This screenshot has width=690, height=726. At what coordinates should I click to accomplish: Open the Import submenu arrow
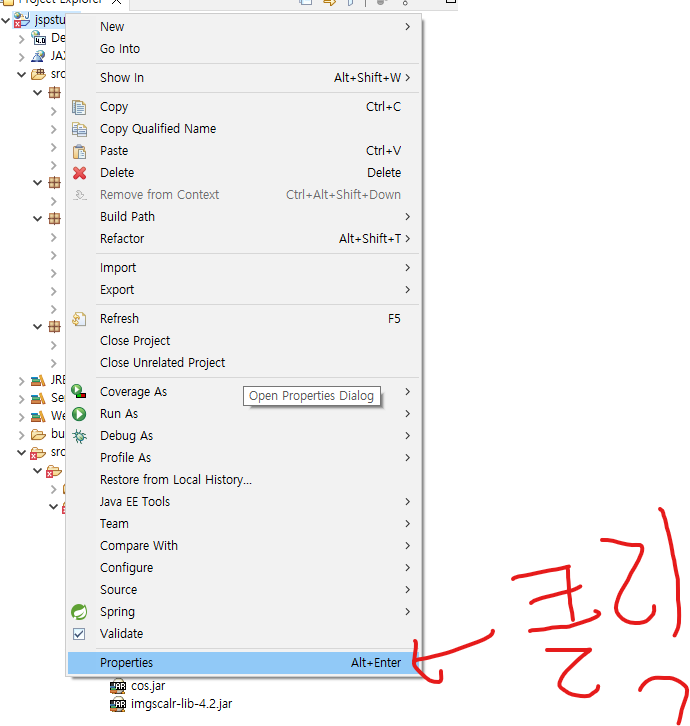tap(408, 268)
